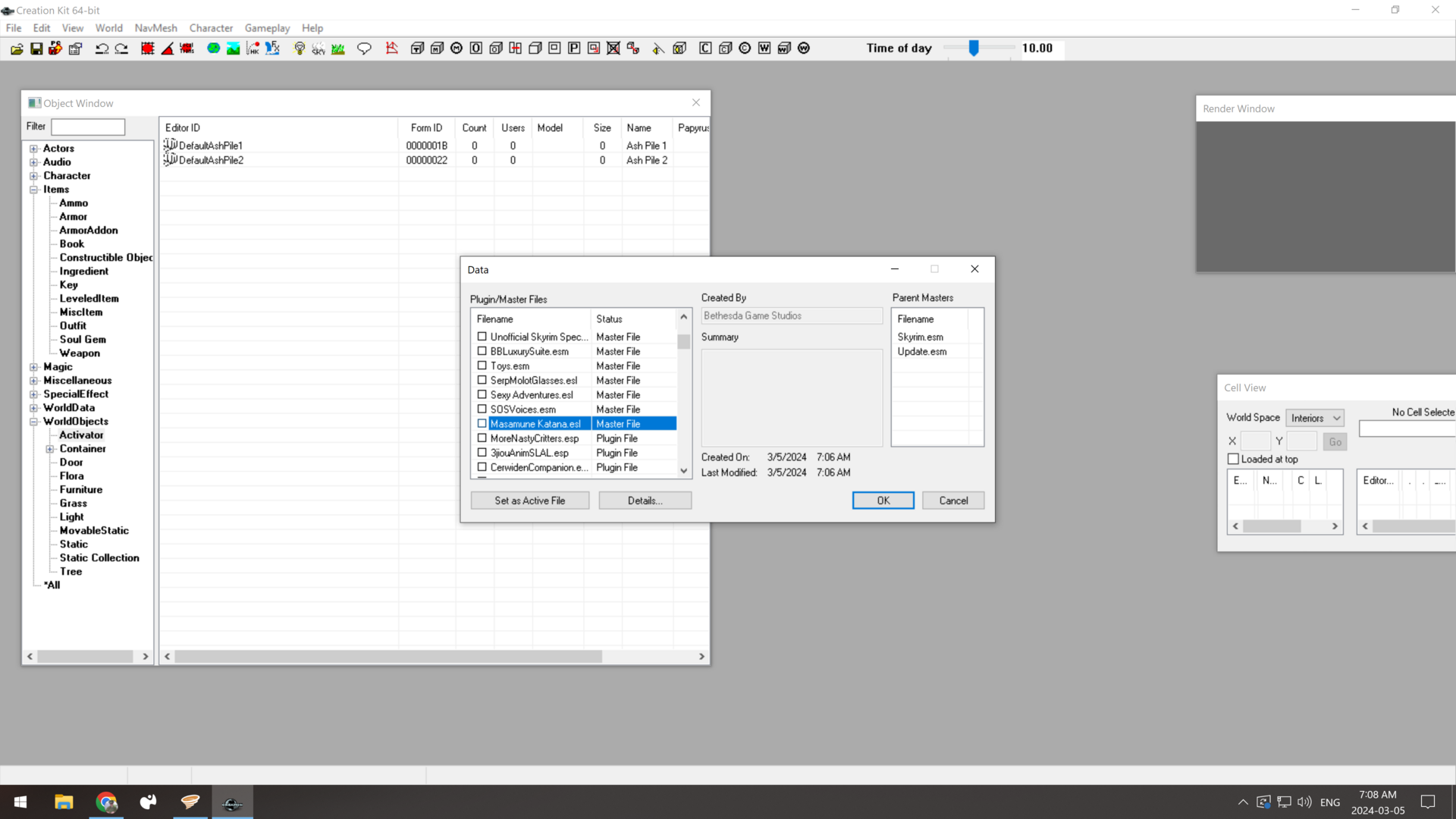Viewport: 1456px width, 819px height.
Task: Click the PC export toolbar icon
Action: [55, 49]
